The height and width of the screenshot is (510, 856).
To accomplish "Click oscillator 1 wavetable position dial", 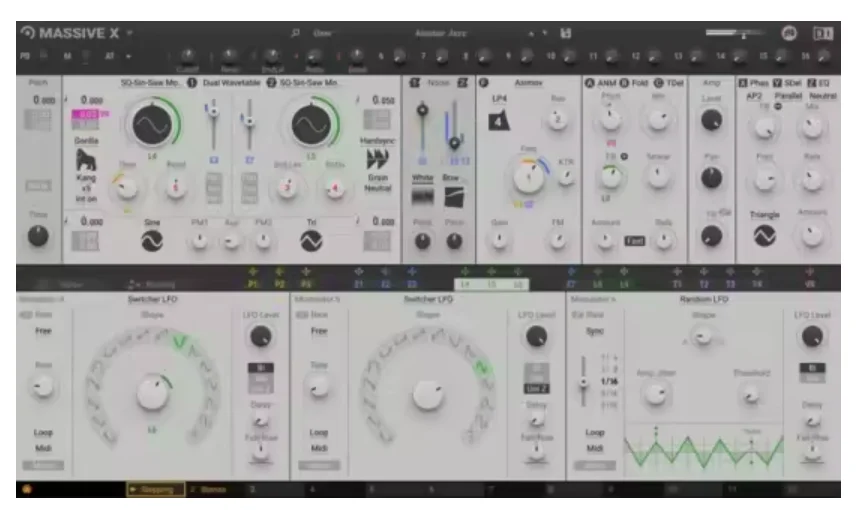I will (x=152, y=125).
